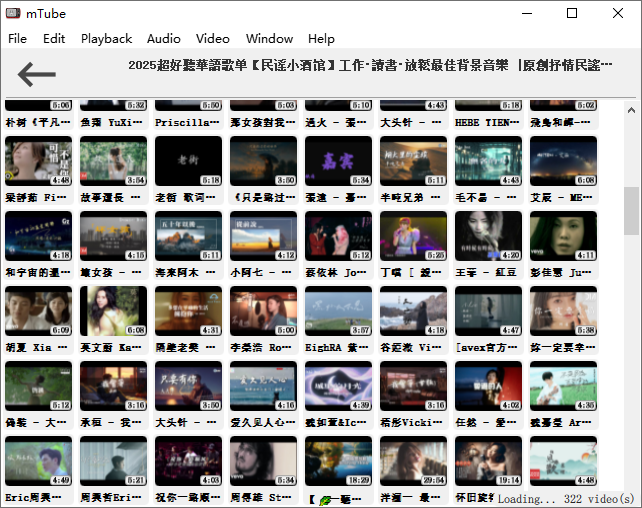
Task: Open the 和宇宙的温… 4:18 thumbnail
Action: click(x=38, y=236)
